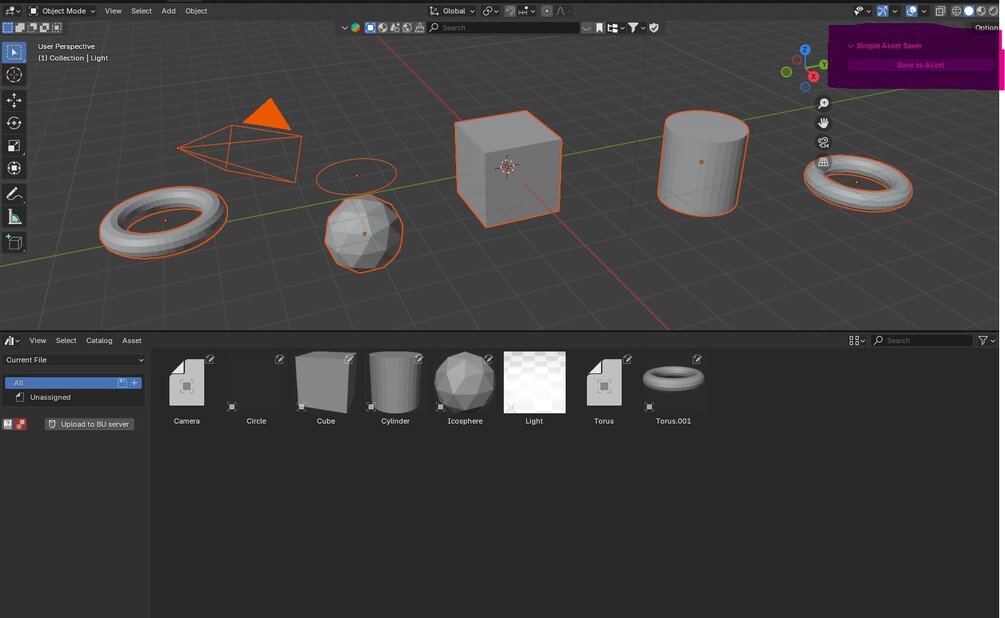
Task: Open the Catalog menu in the asset browser
Action: pos(99,340)
